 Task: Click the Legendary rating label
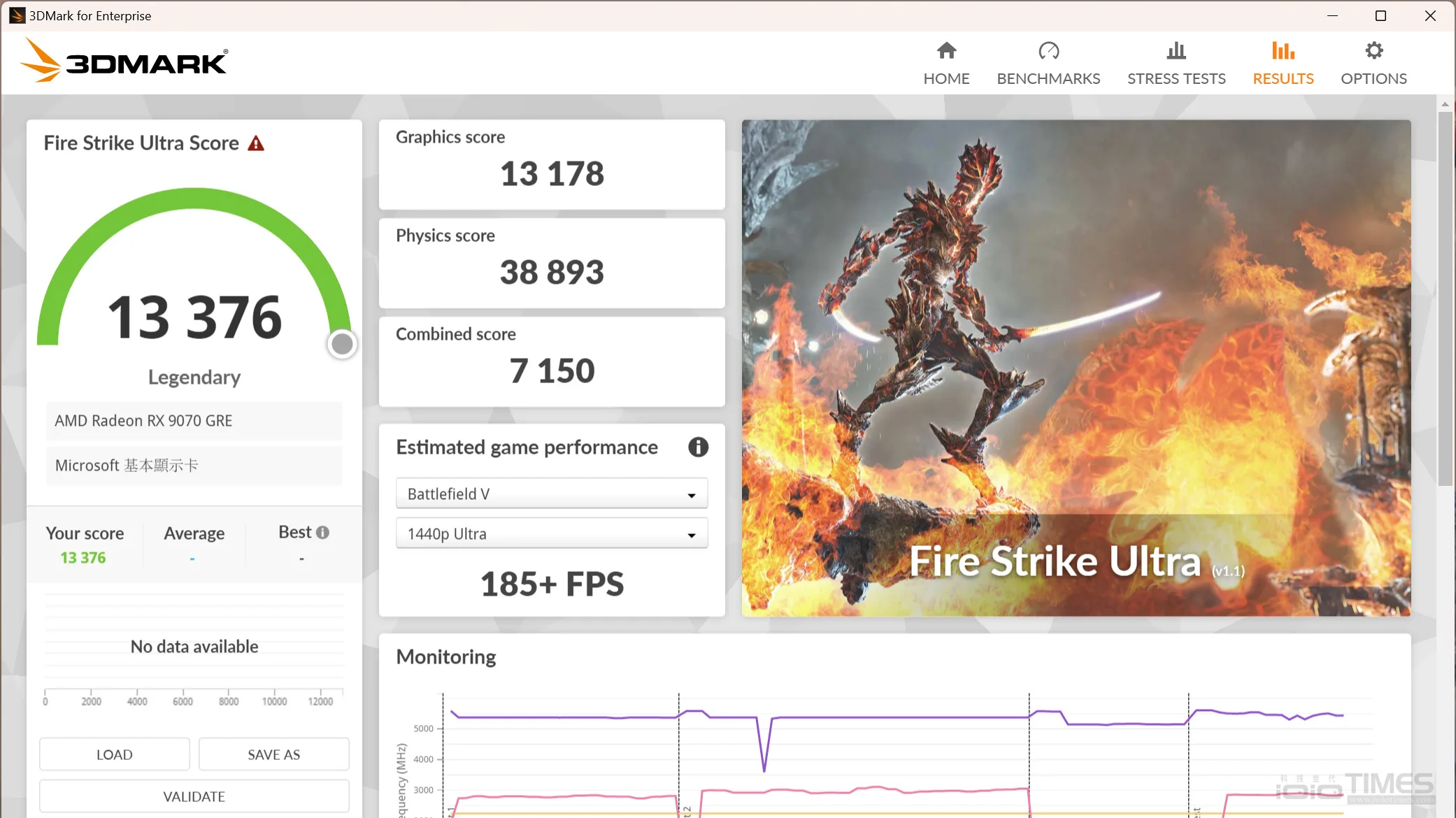click(194, 378)
